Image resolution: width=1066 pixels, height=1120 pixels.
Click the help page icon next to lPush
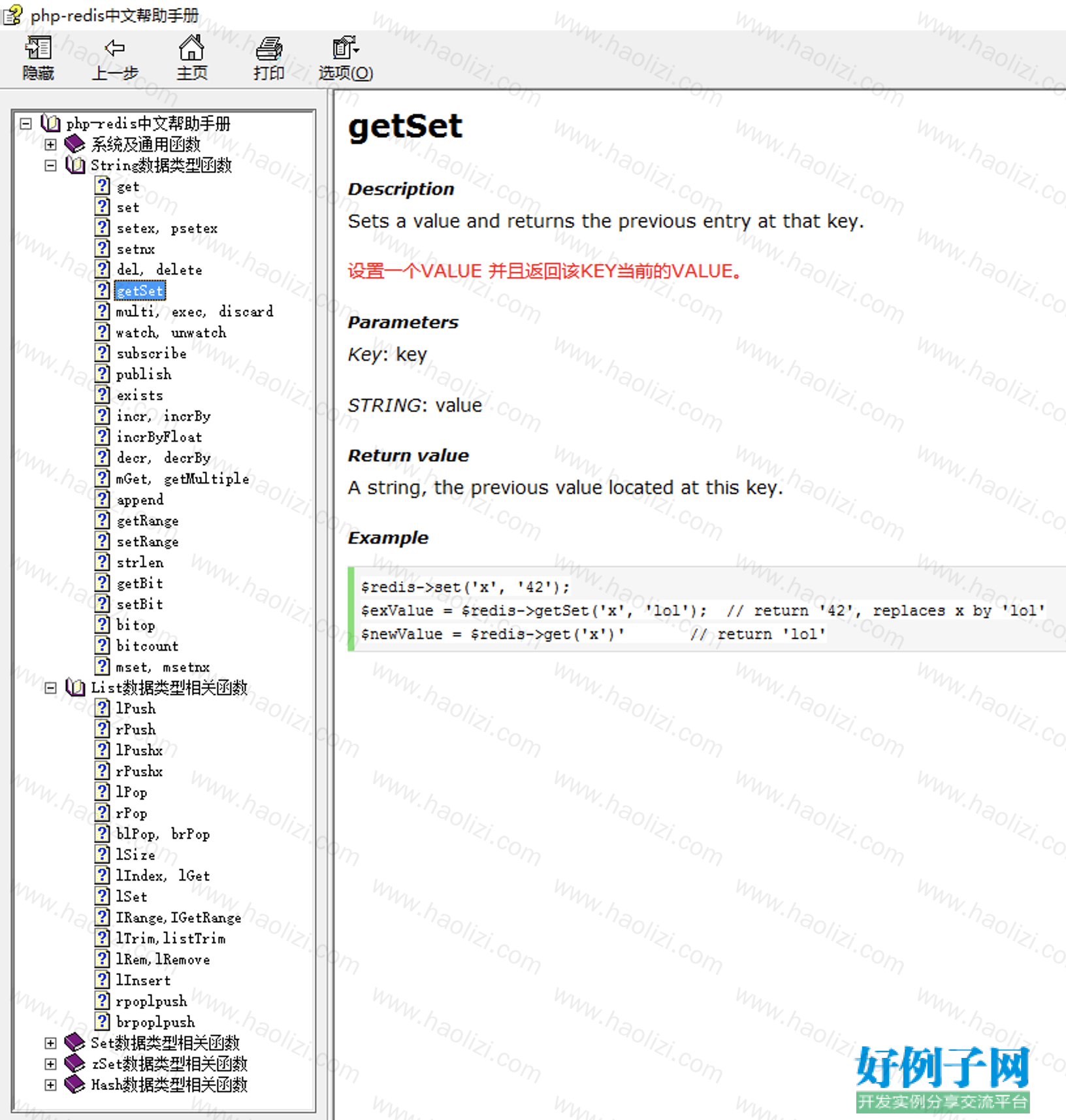[103, 708]
